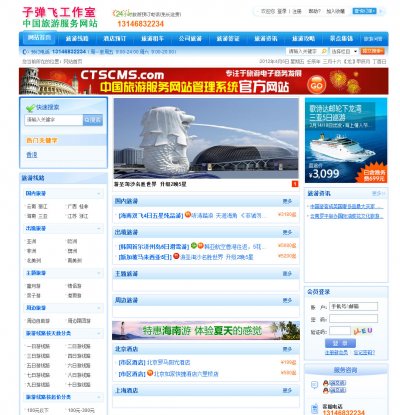
Task: Open the CTSCMS.com red banner ad
Action: (x=204, y=81)
